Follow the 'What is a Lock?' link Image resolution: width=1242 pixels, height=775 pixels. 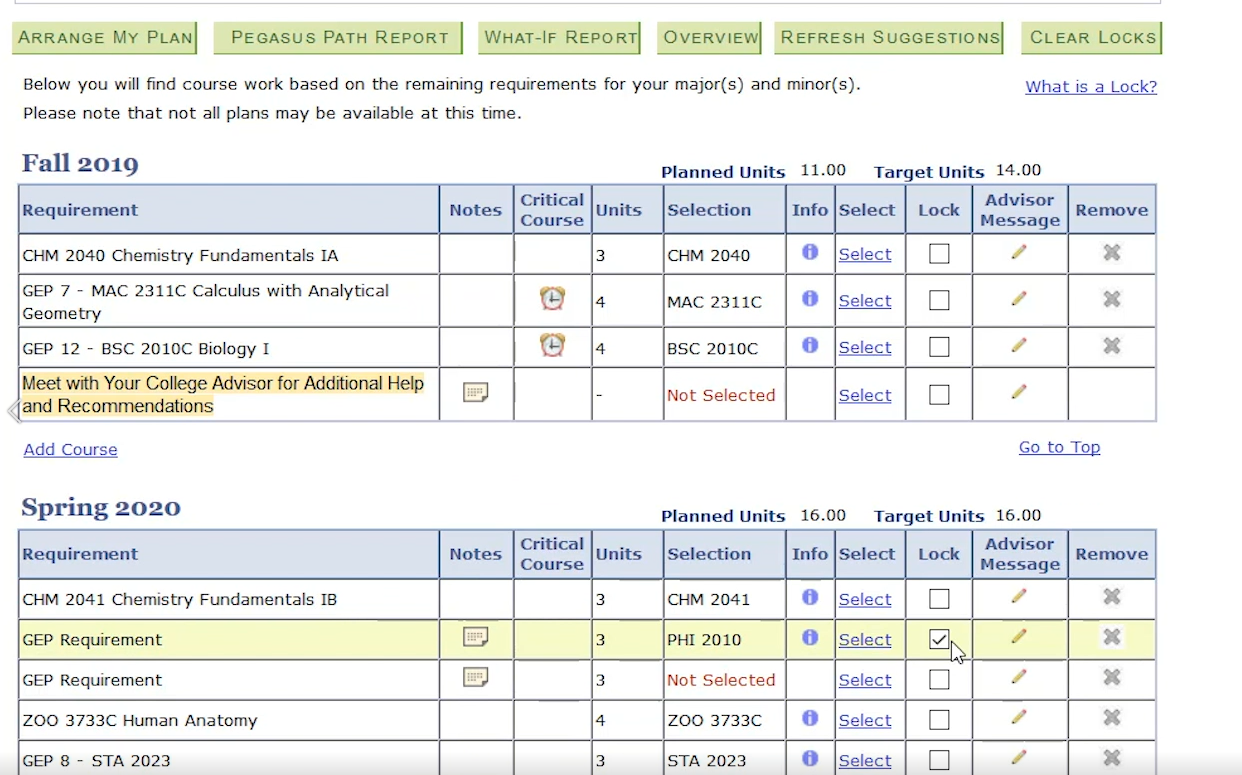point(1091,87)
